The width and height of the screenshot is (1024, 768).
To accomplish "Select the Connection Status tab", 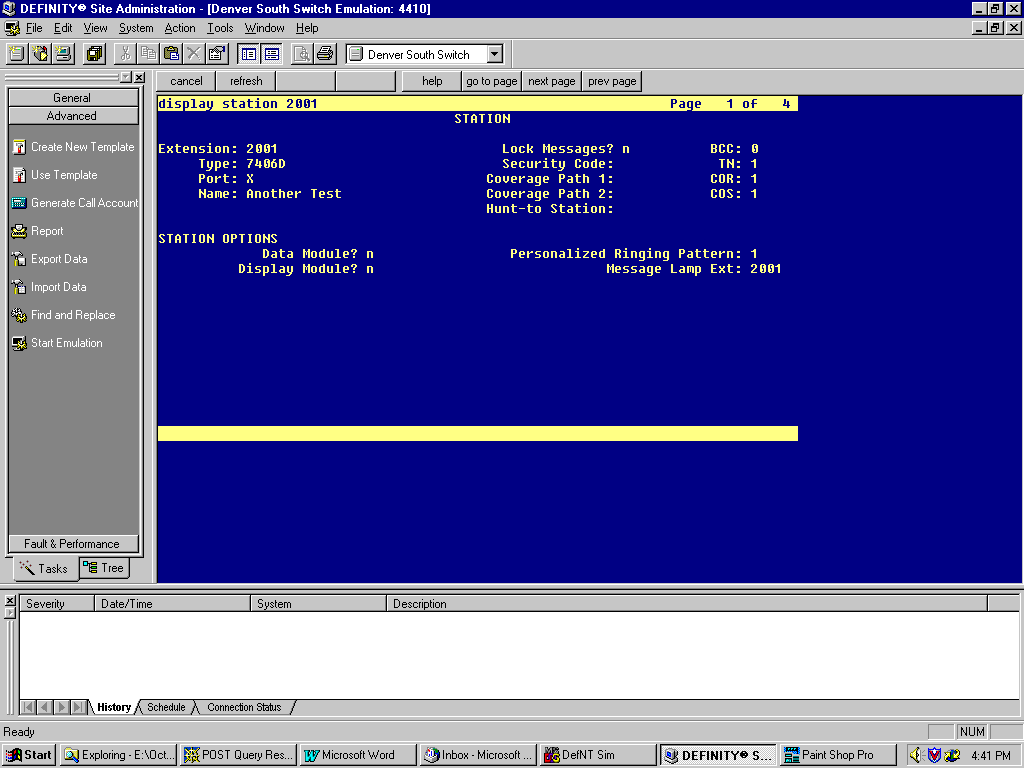I will coord(244,707).
